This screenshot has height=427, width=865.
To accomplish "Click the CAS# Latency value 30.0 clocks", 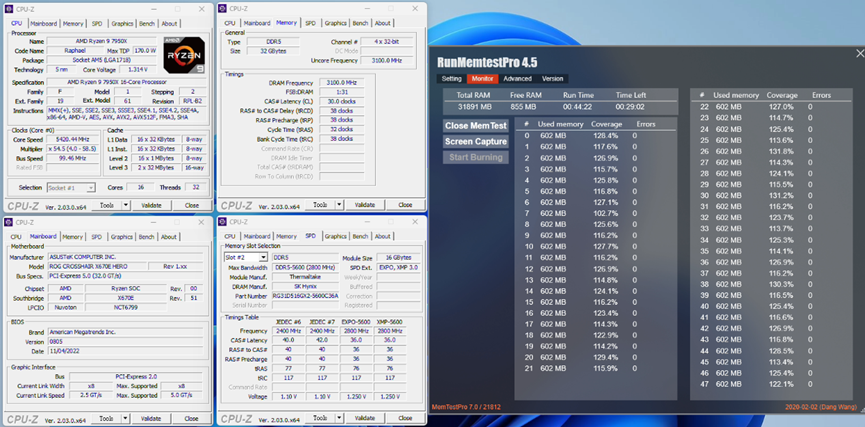I will click(341, 102).
